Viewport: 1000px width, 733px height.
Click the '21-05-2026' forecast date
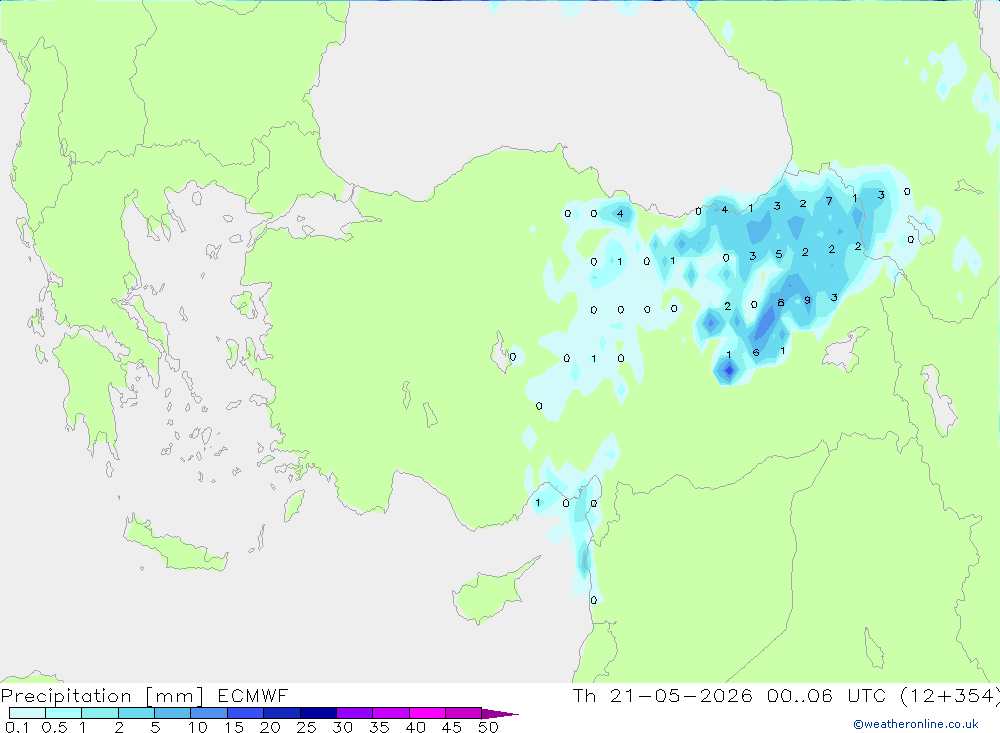click(680, 696)
